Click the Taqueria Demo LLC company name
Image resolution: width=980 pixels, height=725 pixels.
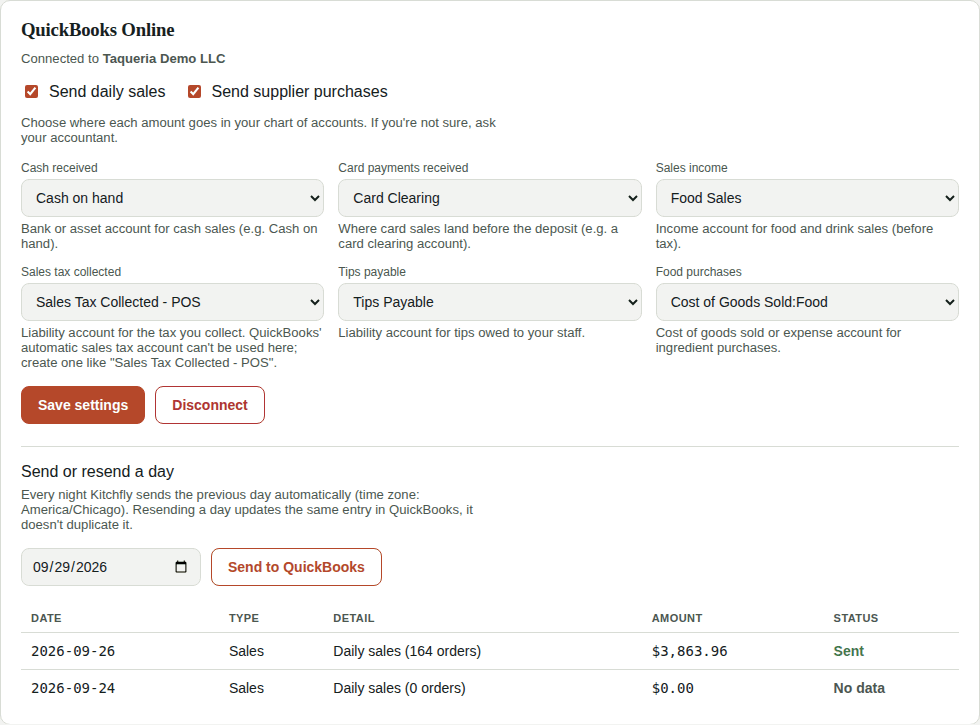(164, 59)
